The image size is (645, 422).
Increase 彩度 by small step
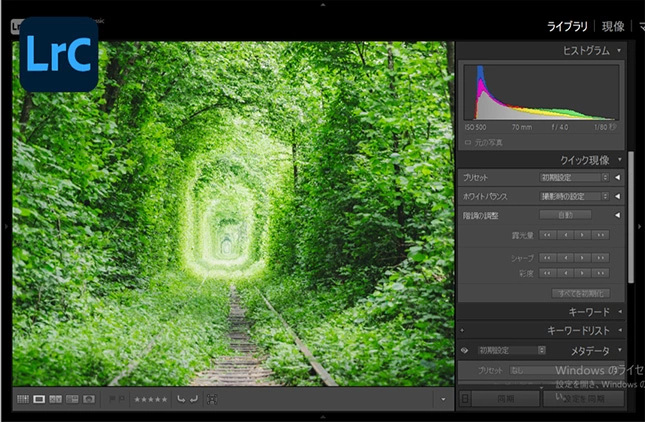pyautogui.click(x=582, y=273)
